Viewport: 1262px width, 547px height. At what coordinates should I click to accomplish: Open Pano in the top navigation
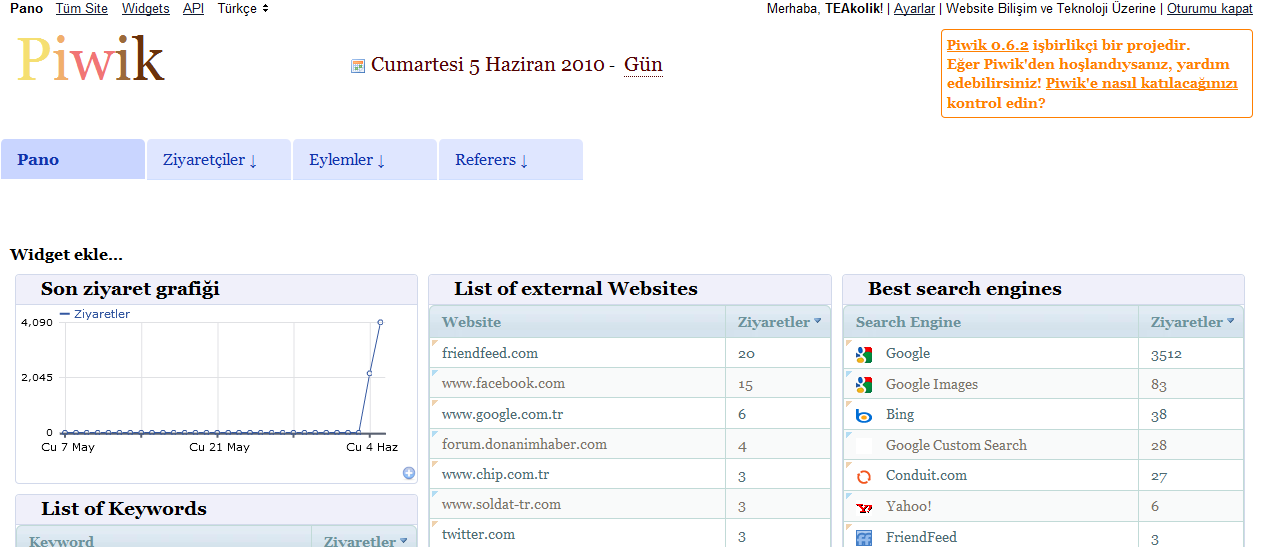26,9
